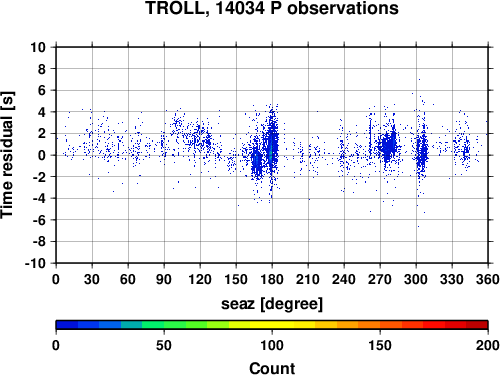Click the colorbar tick label 50
The image size is (500, 375).
tap(164, 345)
